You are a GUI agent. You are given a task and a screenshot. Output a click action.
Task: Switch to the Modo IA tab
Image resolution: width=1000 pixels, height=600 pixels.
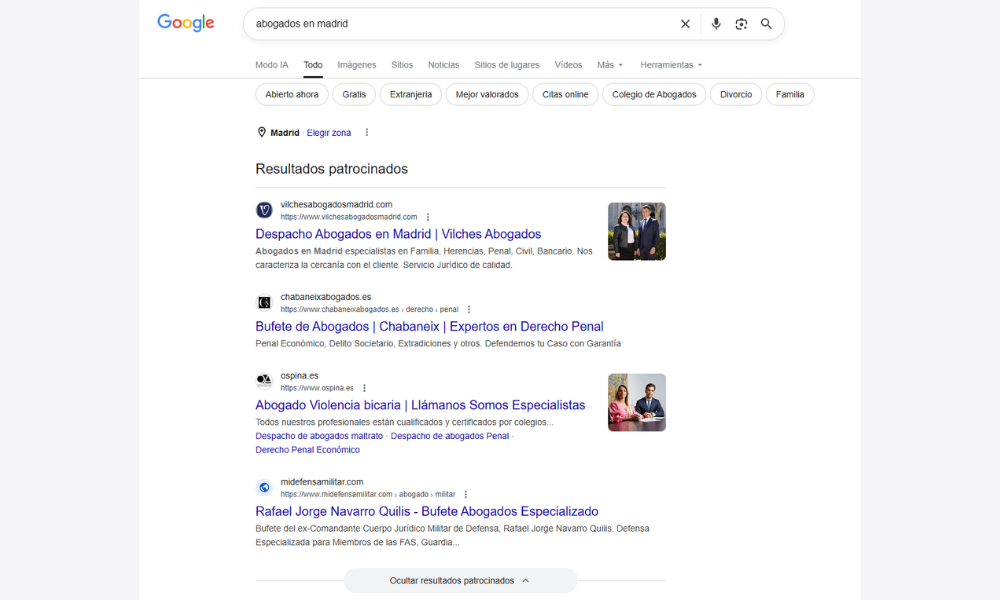tap(272, 65)
